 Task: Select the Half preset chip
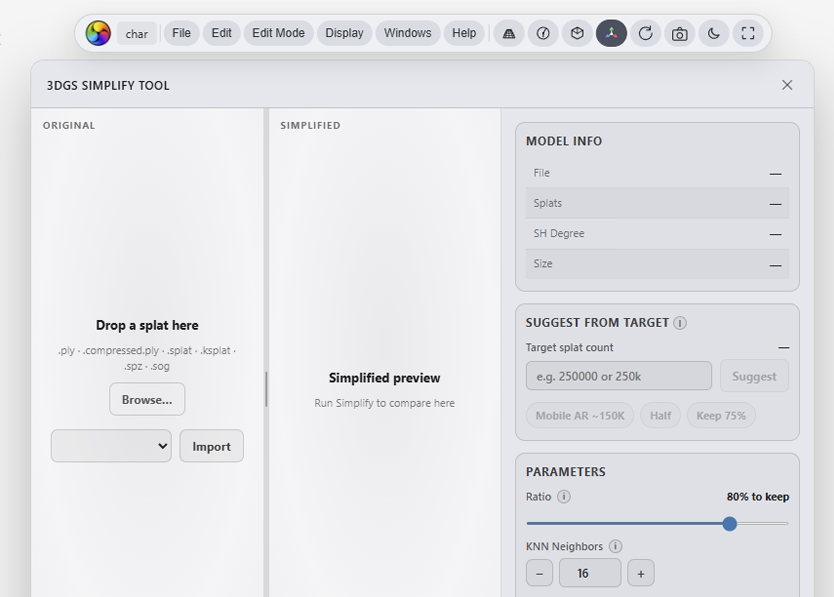click(660, 416)
